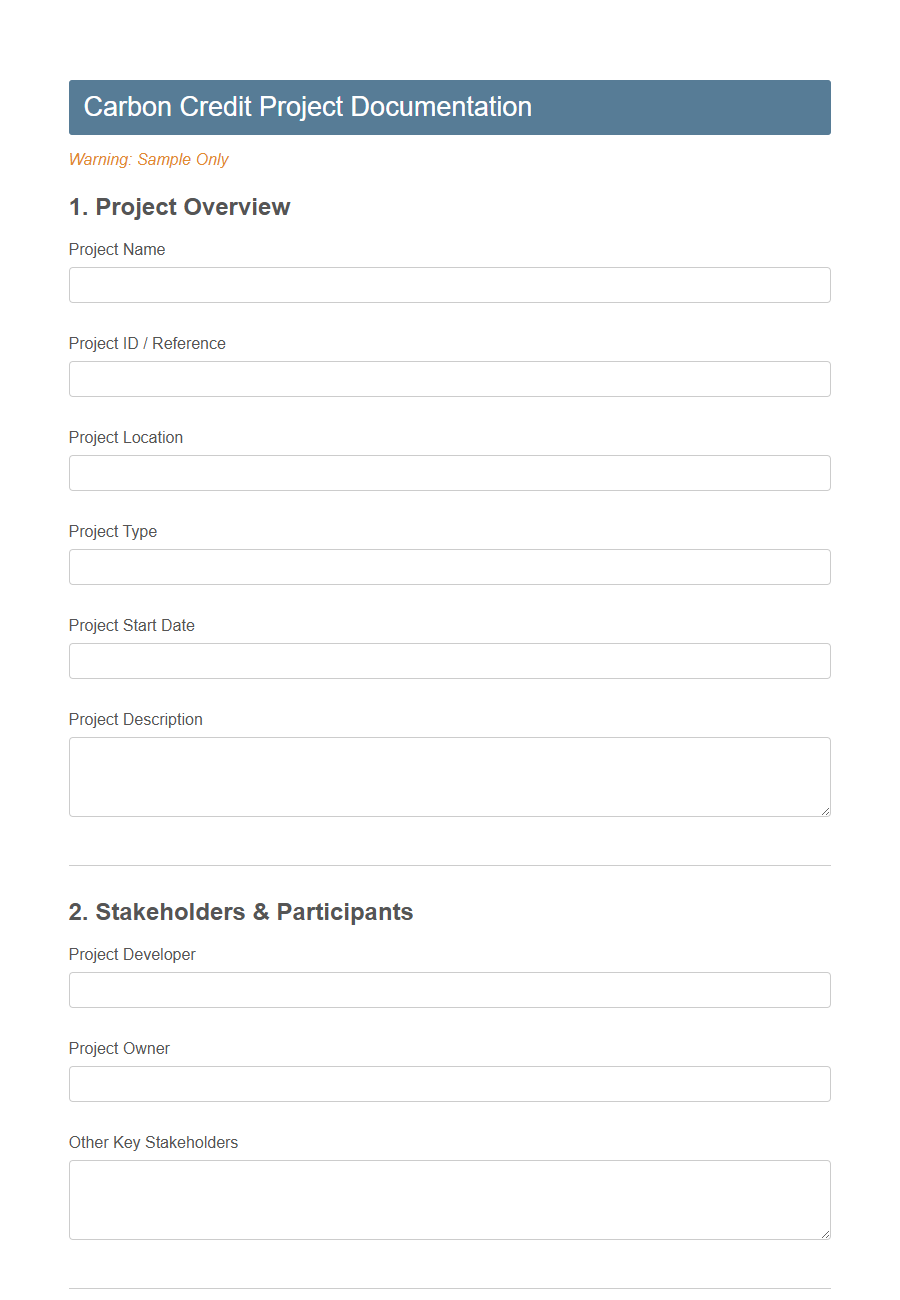The image size is (900, 1300).
Task: Click the Project Name input field
Action: tap(449, 285)
